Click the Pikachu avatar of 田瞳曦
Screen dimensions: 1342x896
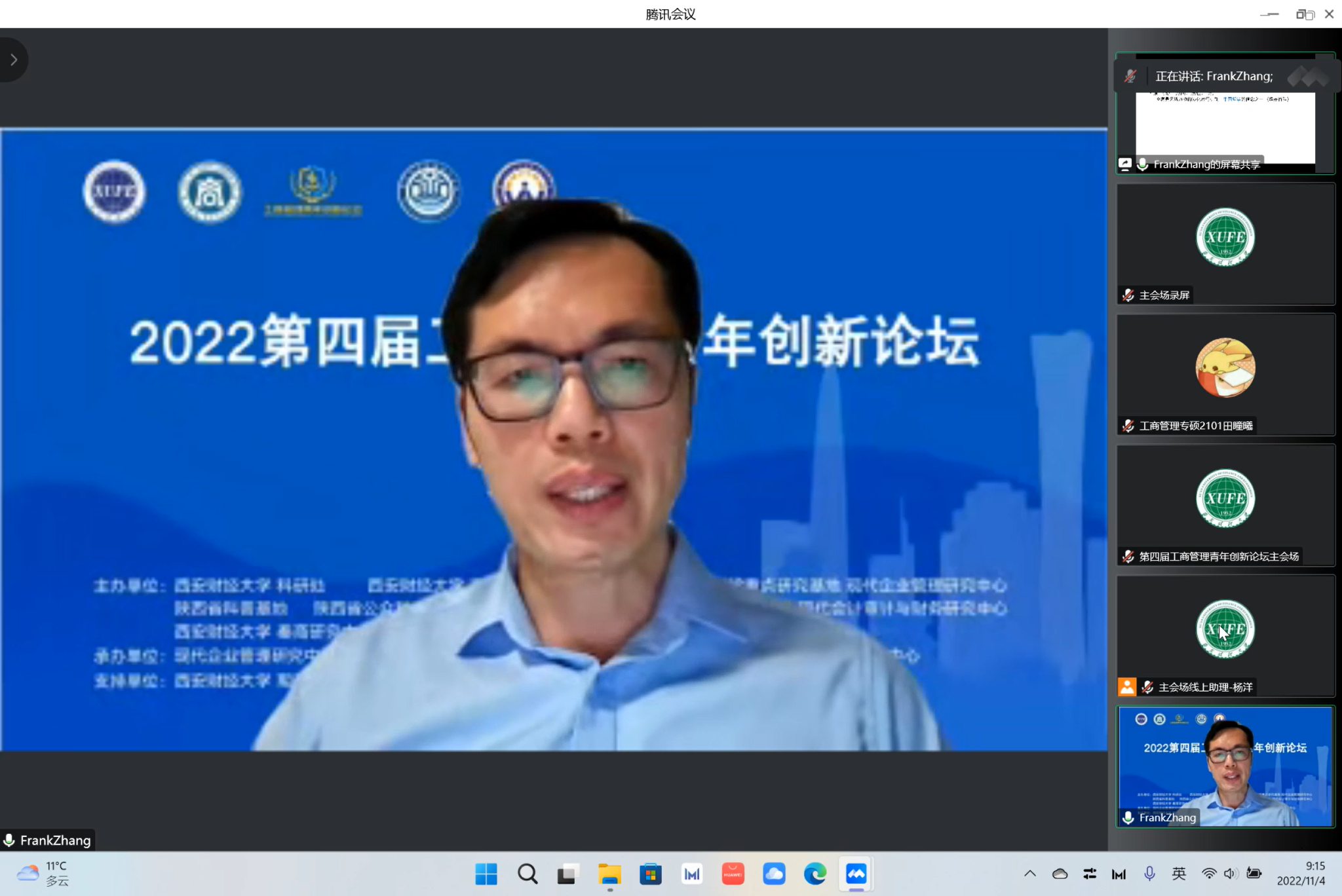tap(1225, 367)
